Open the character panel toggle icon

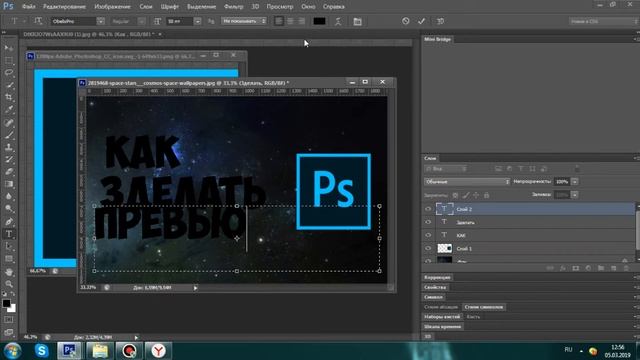click(358, 21)
